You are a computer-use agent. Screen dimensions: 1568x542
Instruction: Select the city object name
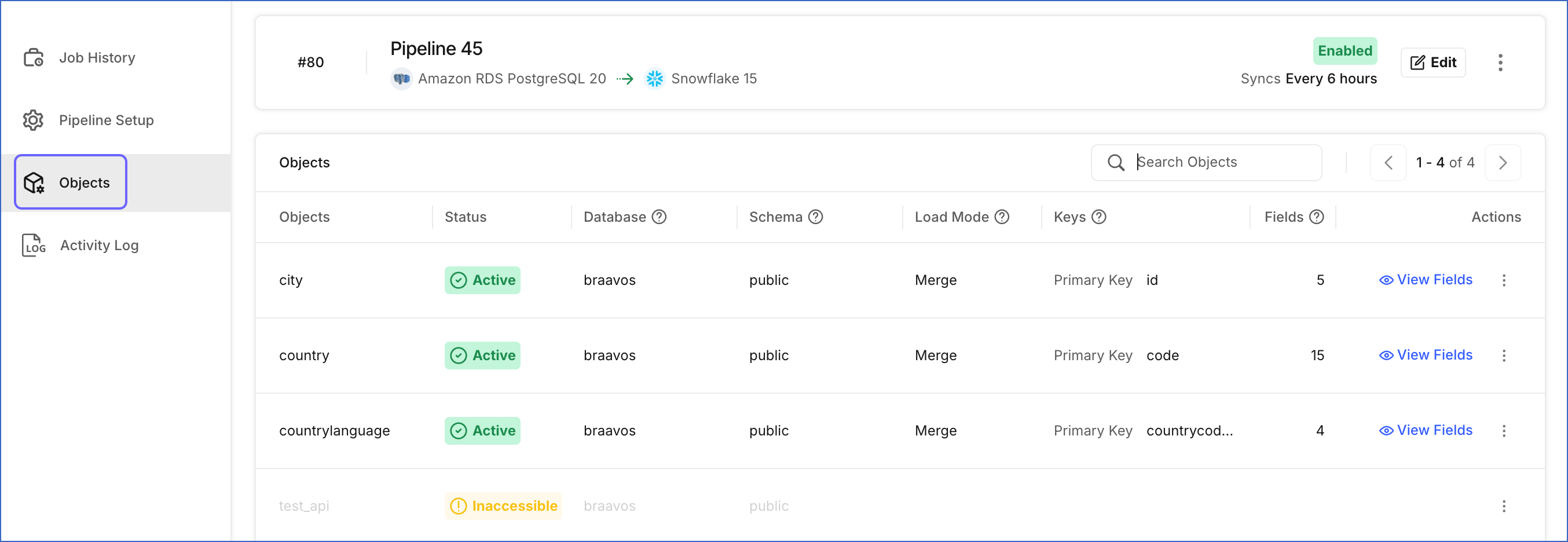pos(291,281)
